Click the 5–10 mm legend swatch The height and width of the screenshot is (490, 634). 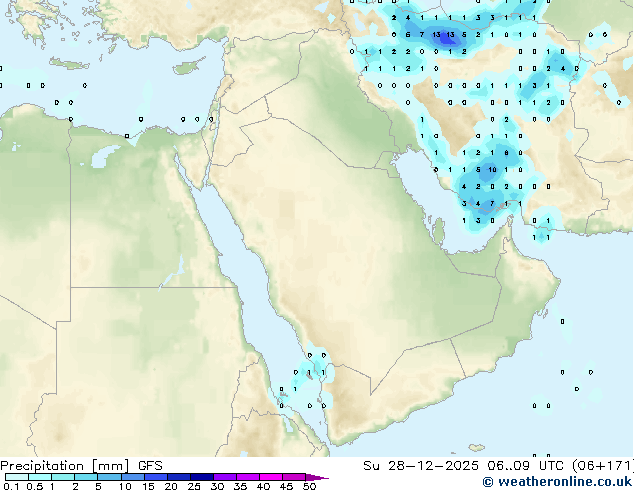109,477
